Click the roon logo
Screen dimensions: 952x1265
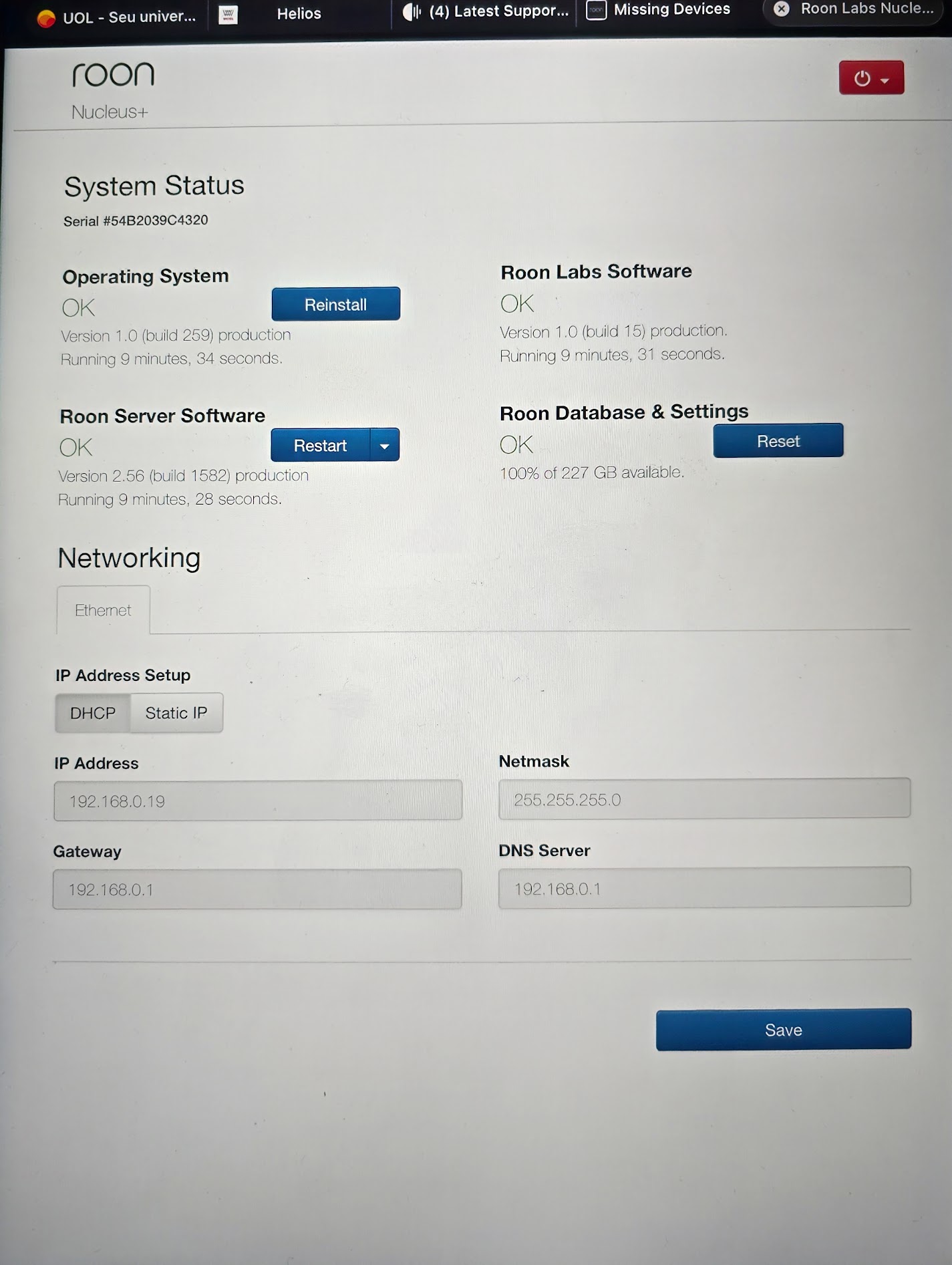113,74
